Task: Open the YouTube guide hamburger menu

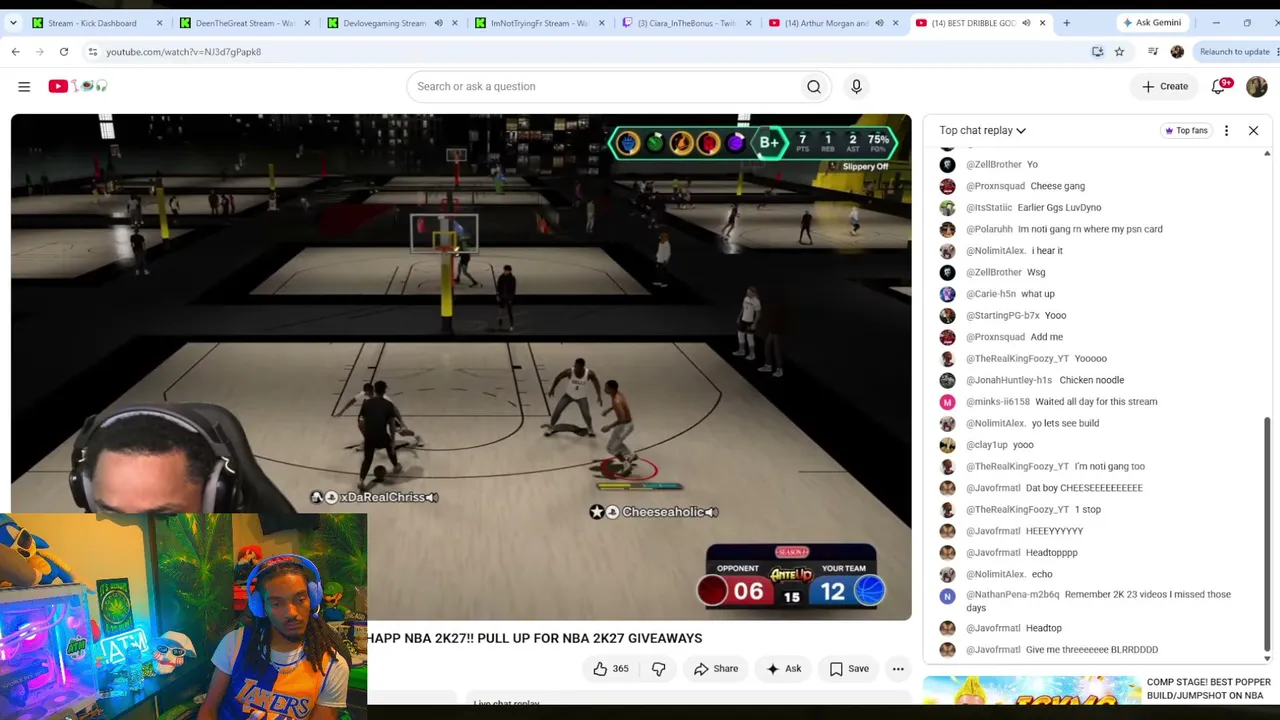Action: [24, 86]
